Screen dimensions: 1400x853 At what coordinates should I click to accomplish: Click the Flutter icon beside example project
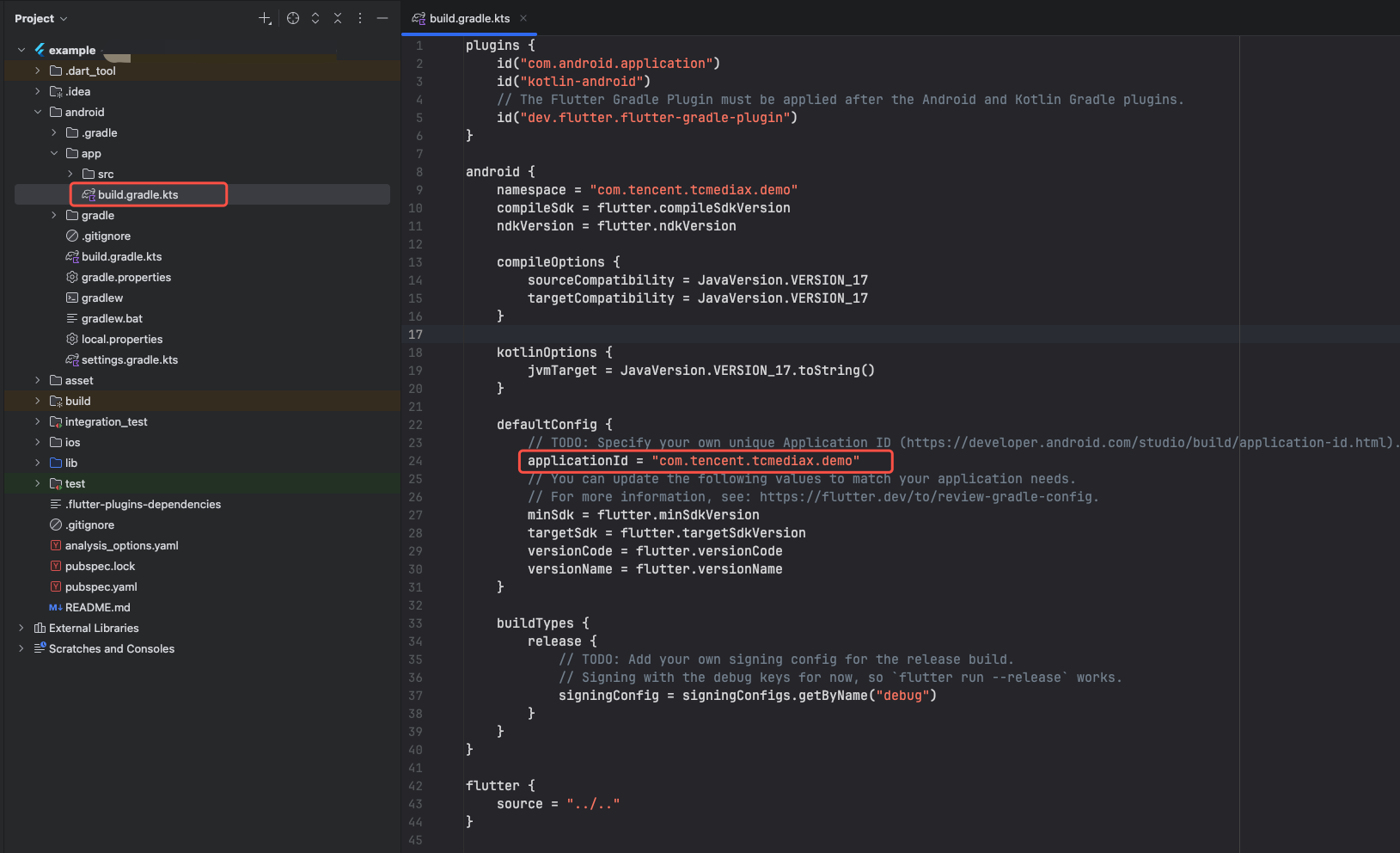[40, 50]
